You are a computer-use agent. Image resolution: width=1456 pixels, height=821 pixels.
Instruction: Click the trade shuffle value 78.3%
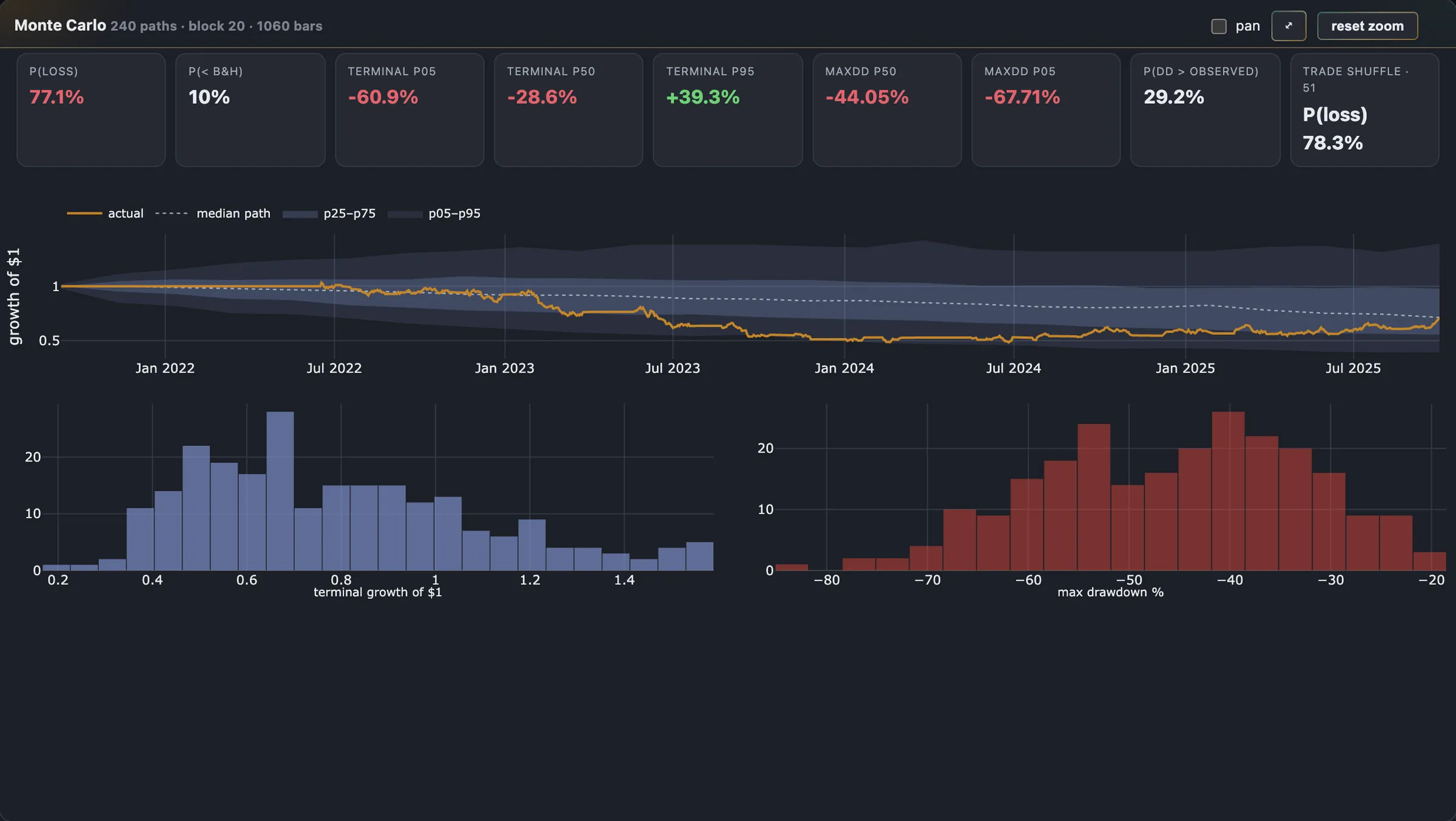(1333, 143)
